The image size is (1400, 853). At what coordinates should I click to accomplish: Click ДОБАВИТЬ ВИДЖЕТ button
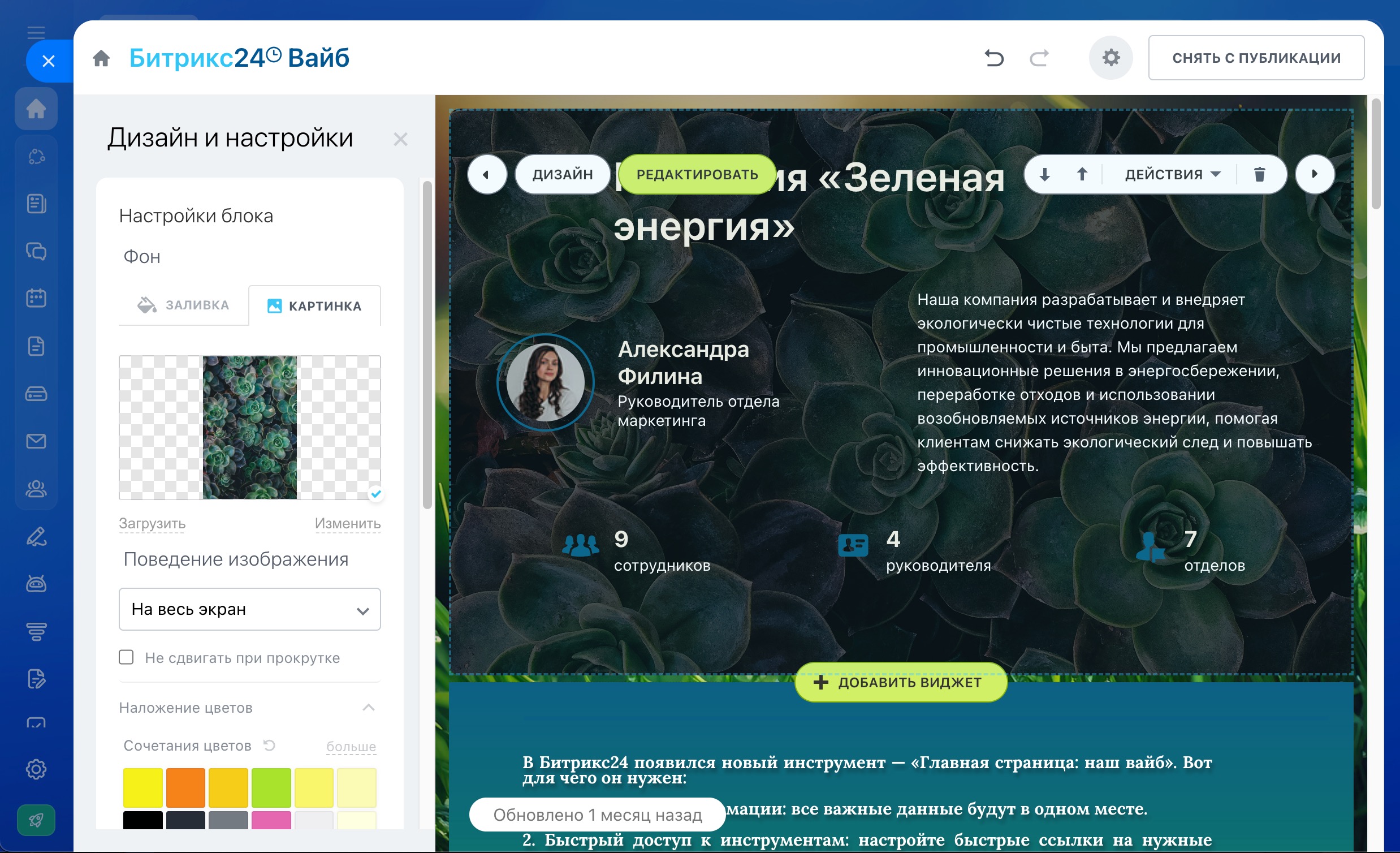pyautogui.click(x=901, y=683)
